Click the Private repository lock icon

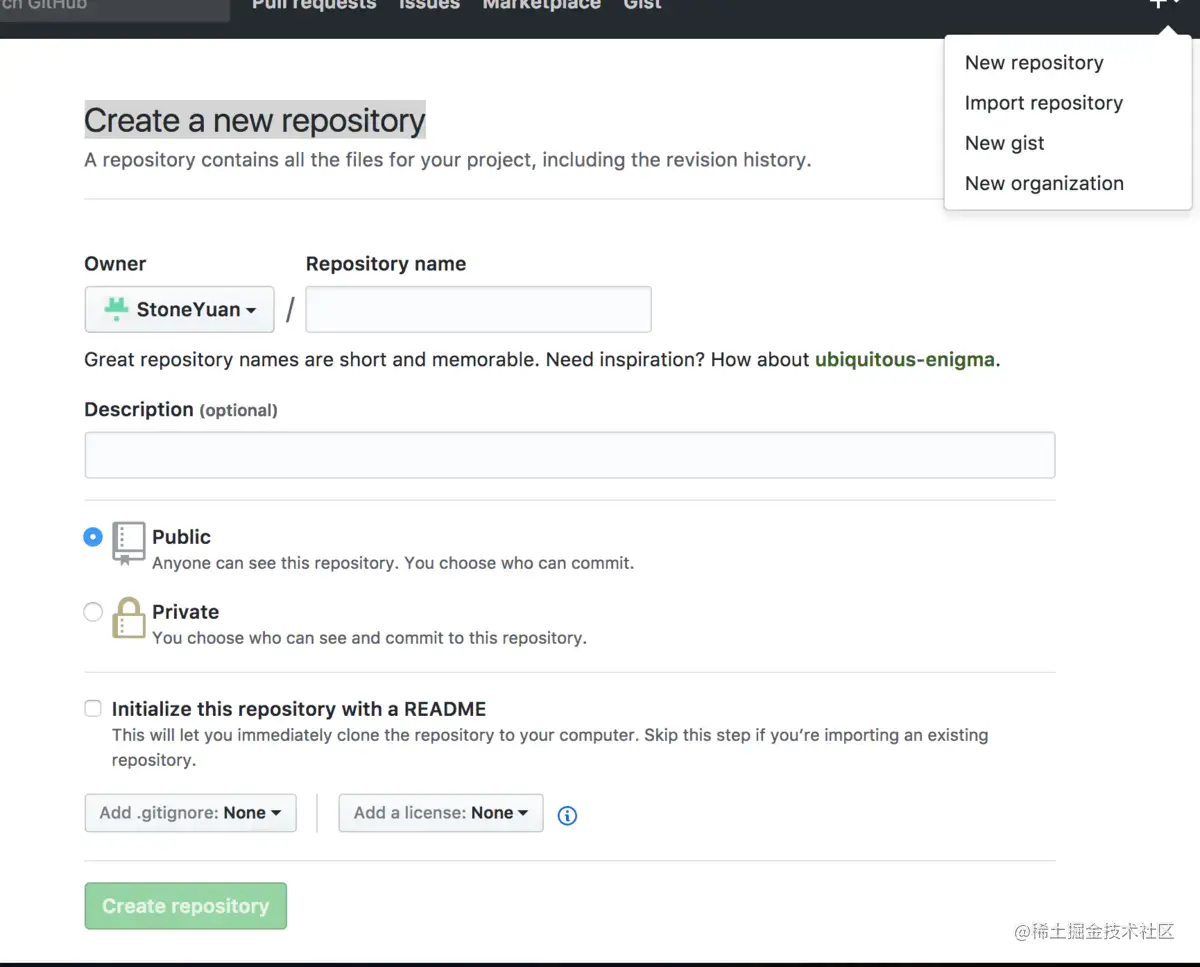click(x=128, y=618)
